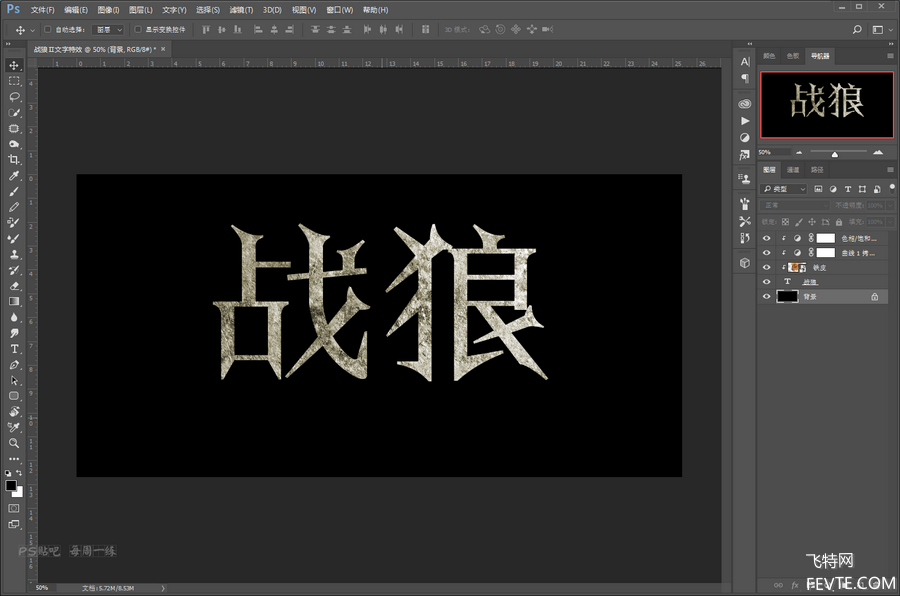Filter layers by type layers icon
This screenshot has width=900, height=596.
click(847, 189)
